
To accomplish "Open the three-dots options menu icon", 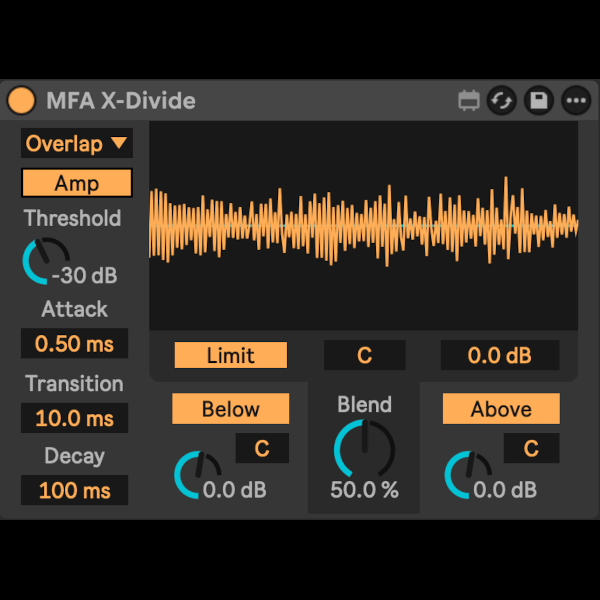I will tap(576, 101).
